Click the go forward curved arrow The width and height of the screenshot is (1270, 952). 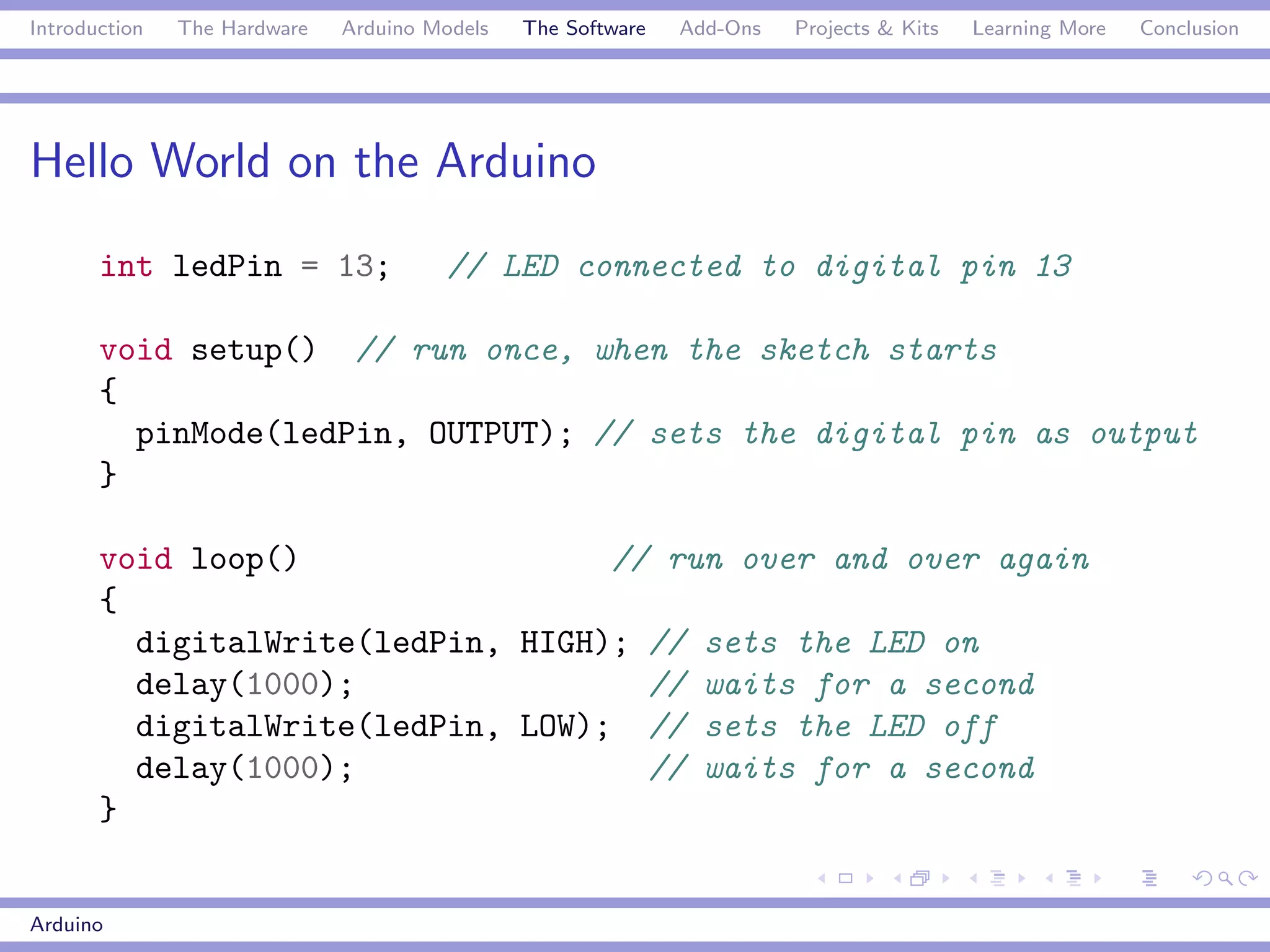1248,878
